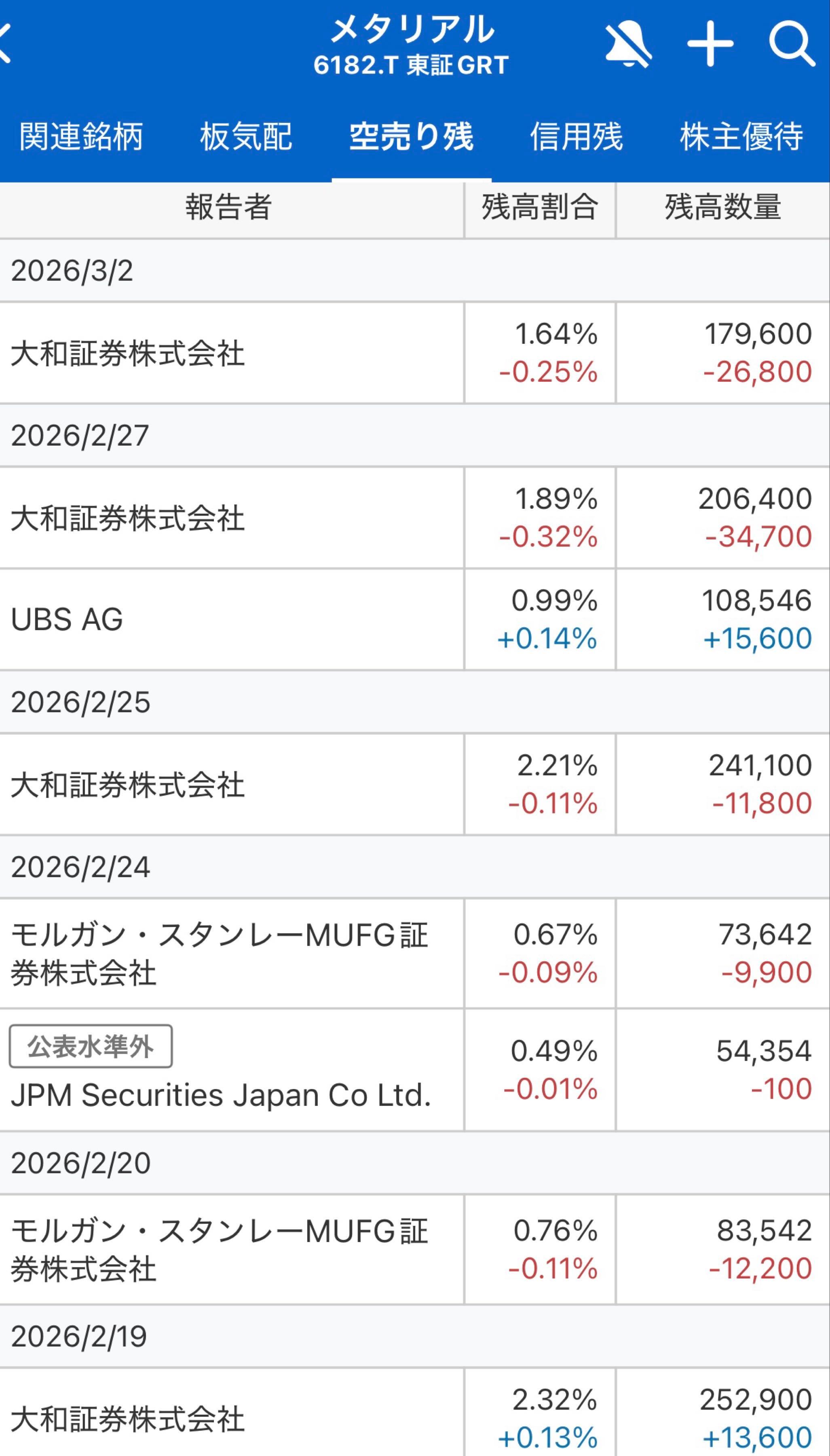The image size is (830, 1456).
Task: Tap the 公表水準外 badge
Action: click(91, 1046)
